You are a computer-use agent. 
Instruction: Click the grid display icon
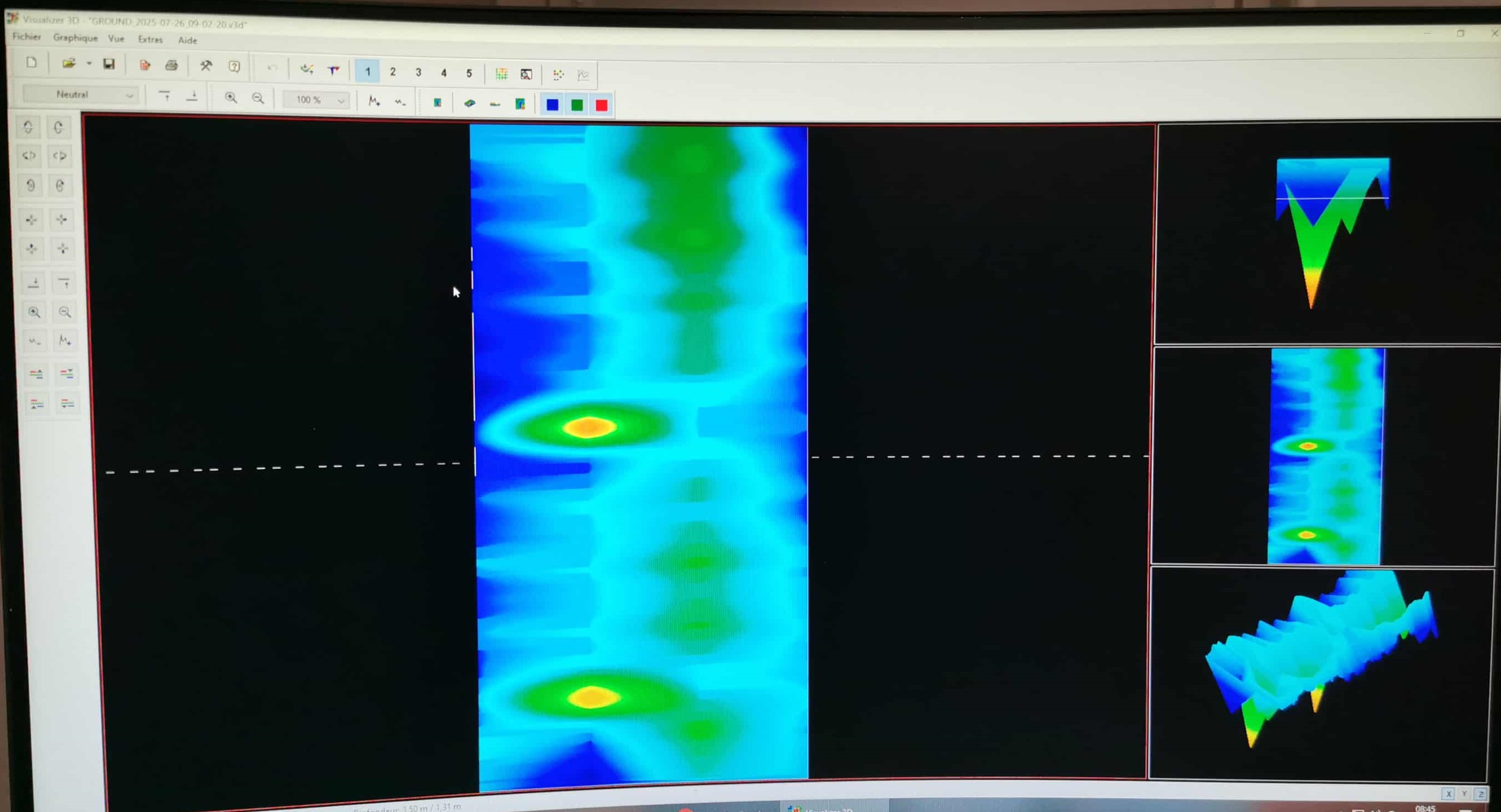coord(501,74)
